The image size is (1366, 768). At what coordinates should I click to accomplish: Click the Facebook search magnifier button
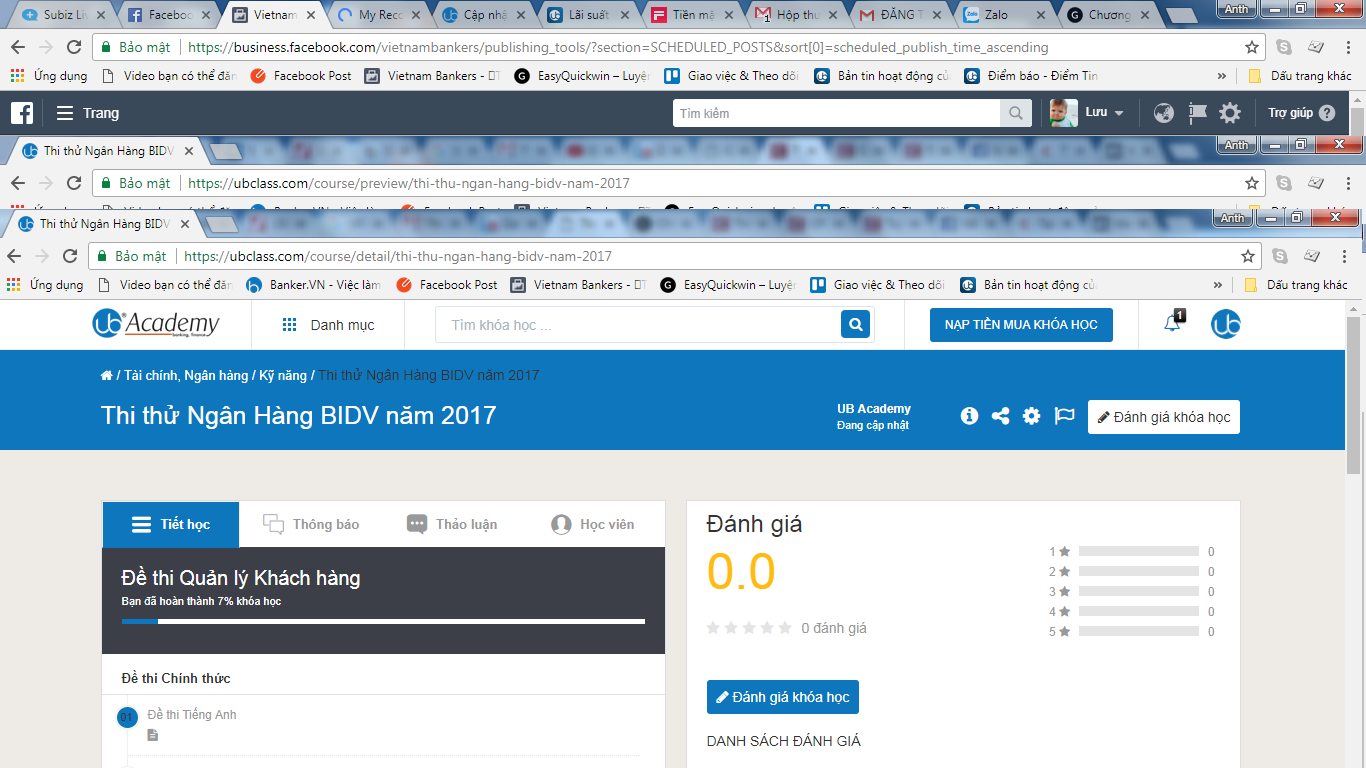(x=1016, y=113)
